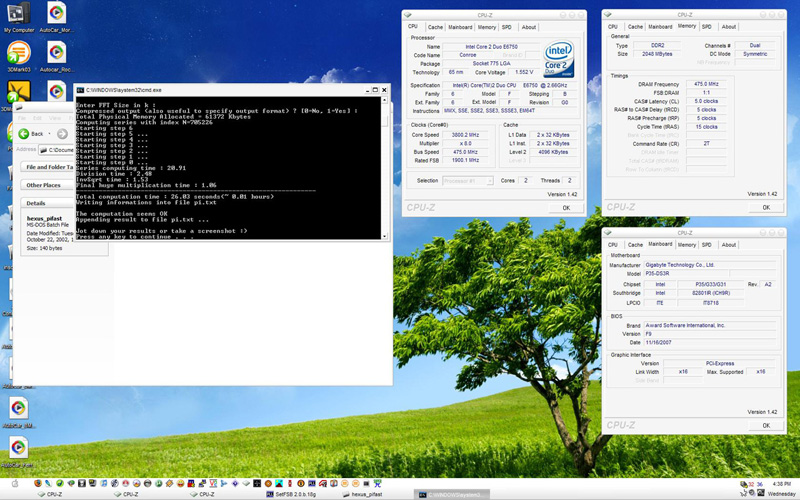Open the File menu in Explorer window
The width and height of the screenshot is (800, 500).
tap(22, 118)
